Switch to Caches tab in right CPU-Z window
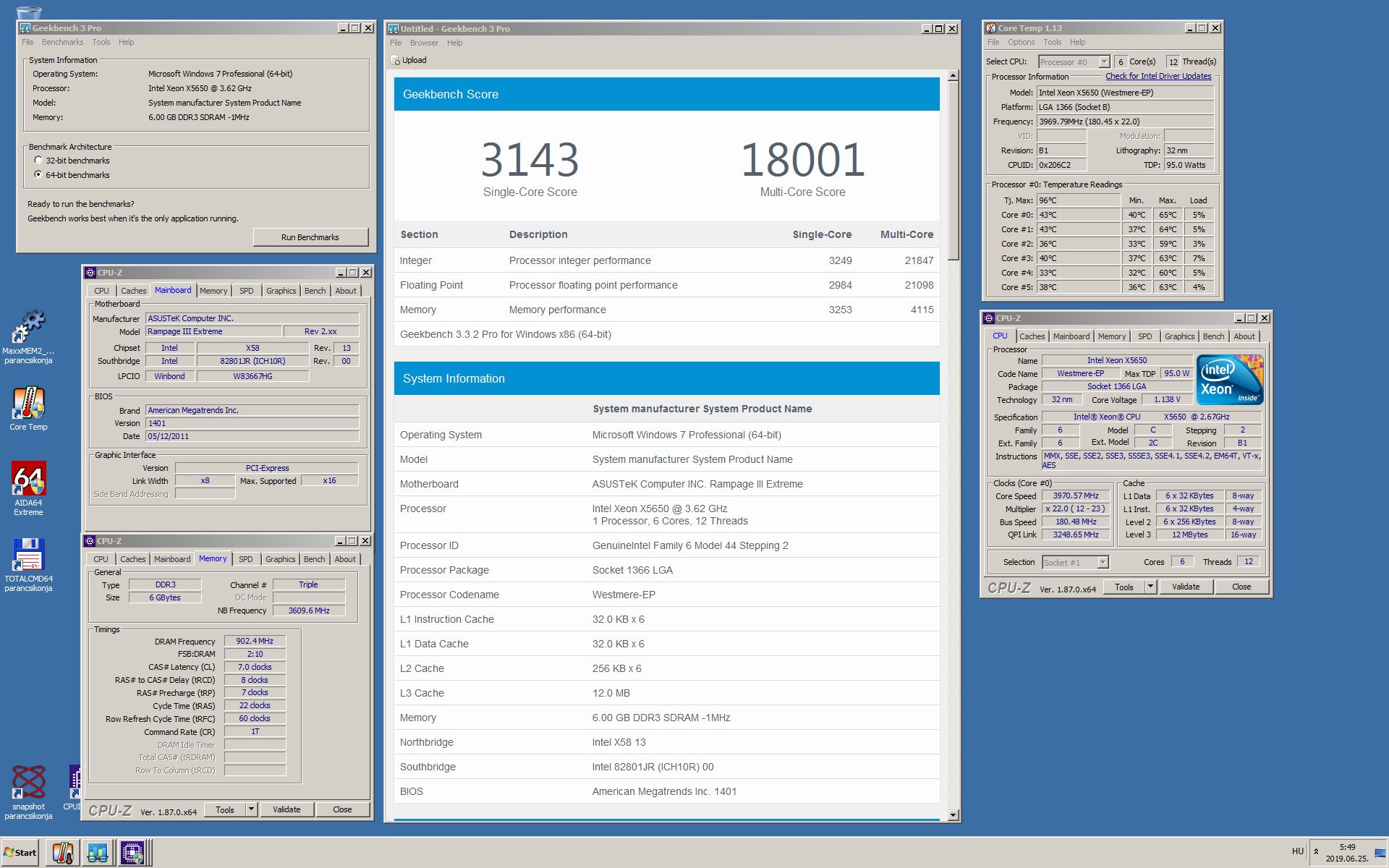 [1032, 336]
